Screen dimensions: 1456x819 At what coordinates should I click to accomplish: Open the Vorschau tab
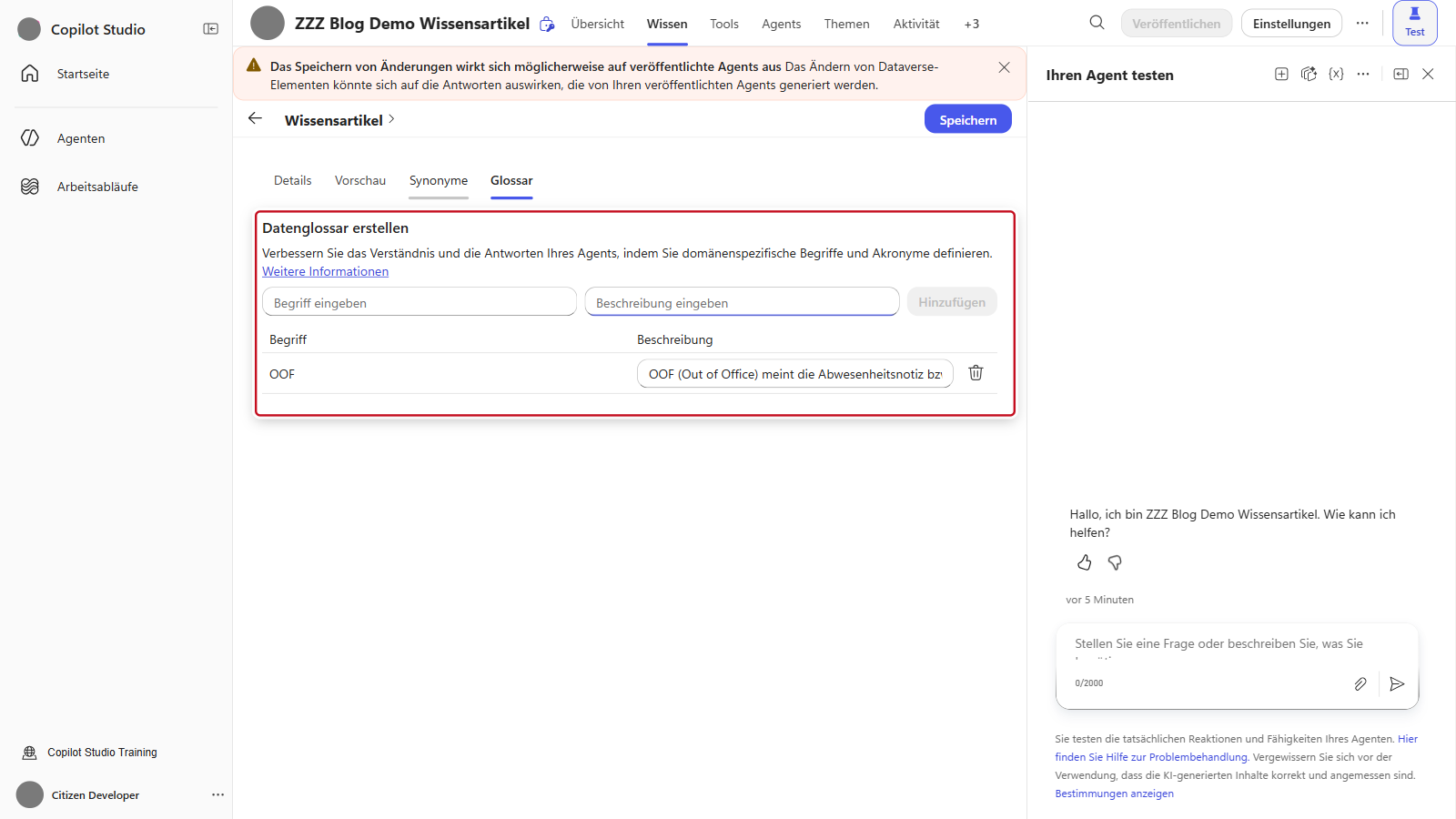pyautogui.click(x=360, y=181)
